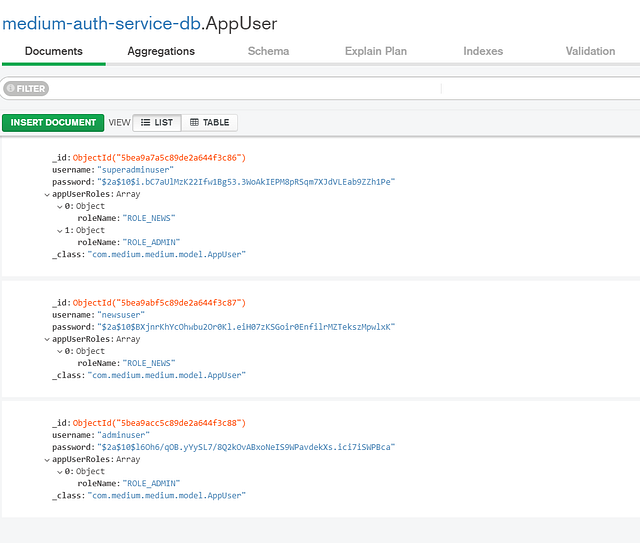
Task: Collapse appUserRoles array of adminuser document
Action: (47, 459)
